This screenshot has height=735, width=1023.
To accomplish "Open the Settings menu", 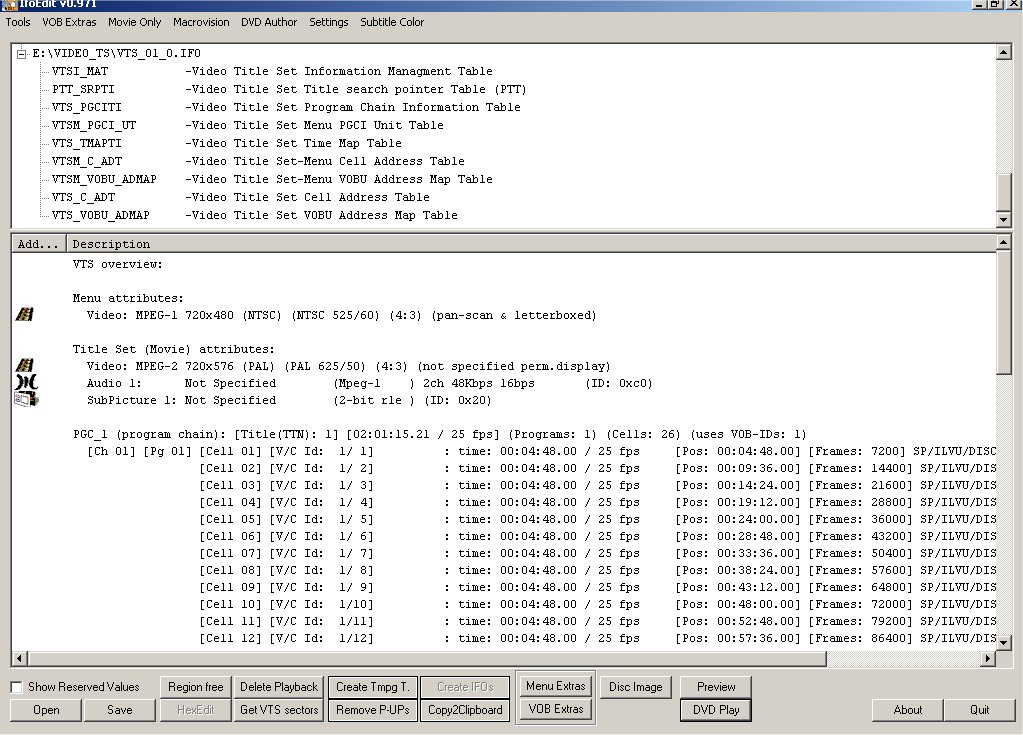I will 328,22.
